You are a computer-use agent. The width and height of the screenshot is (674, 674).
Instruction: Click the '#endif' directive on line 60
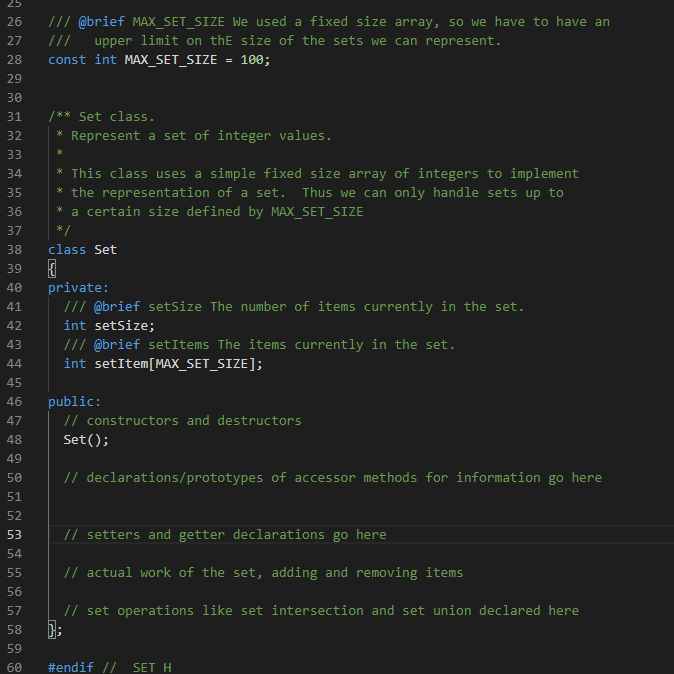point(71,667)
